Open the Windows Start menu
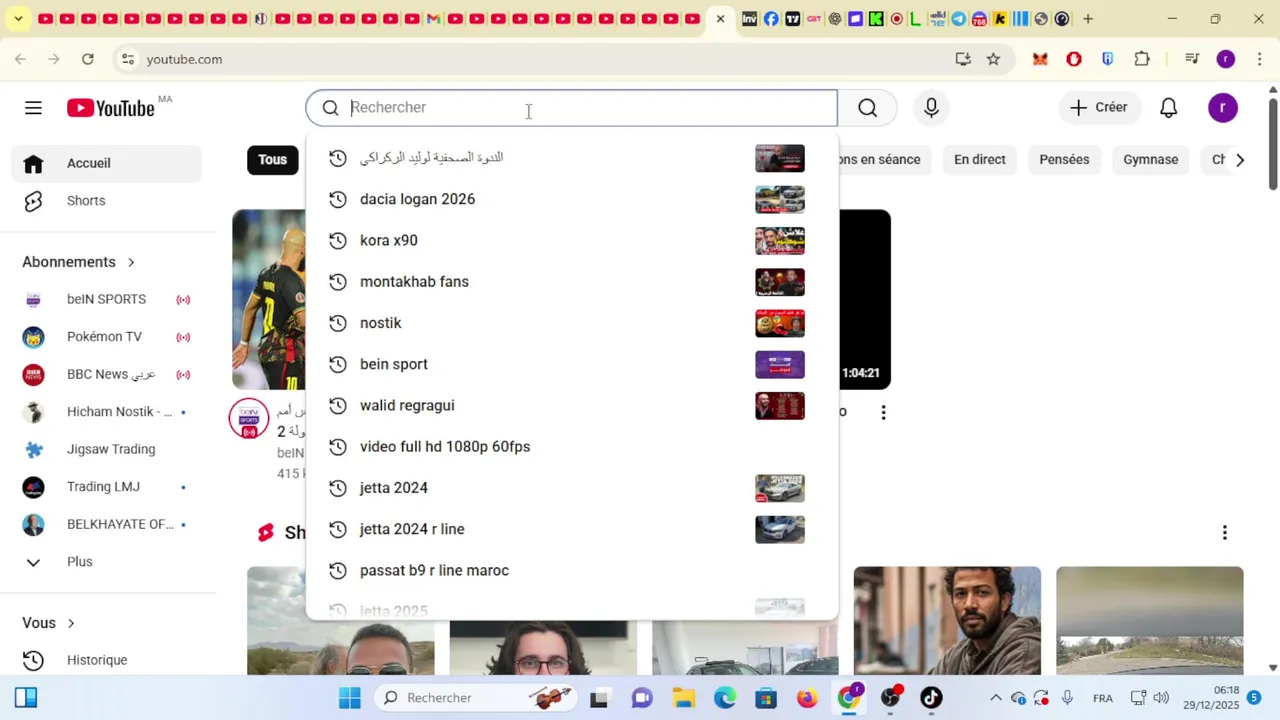This screenshot has height=720, width=1280. [x=349, y=698]
